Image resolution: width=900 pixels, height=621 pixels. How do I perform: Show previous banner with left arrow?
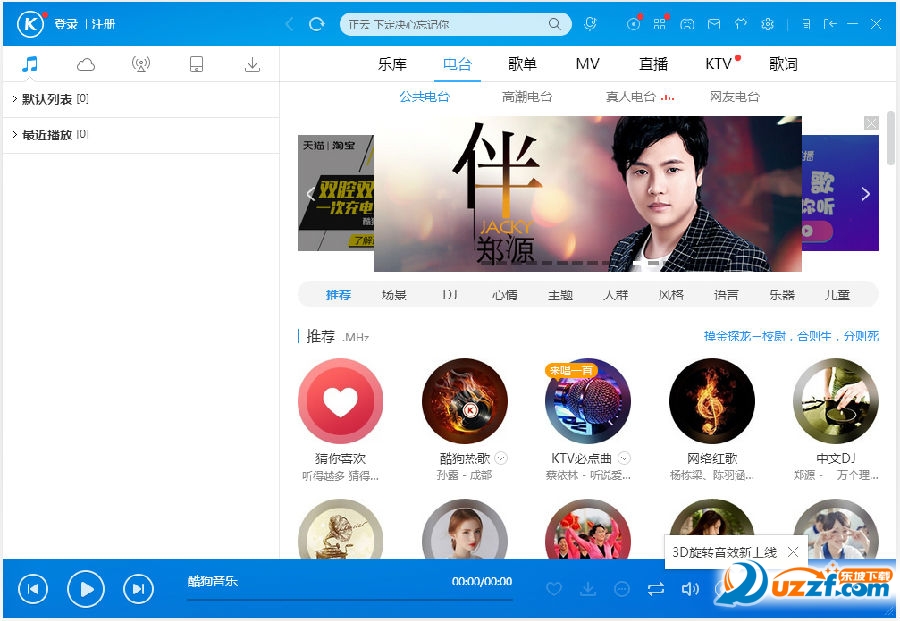click(x=310, y=194)
